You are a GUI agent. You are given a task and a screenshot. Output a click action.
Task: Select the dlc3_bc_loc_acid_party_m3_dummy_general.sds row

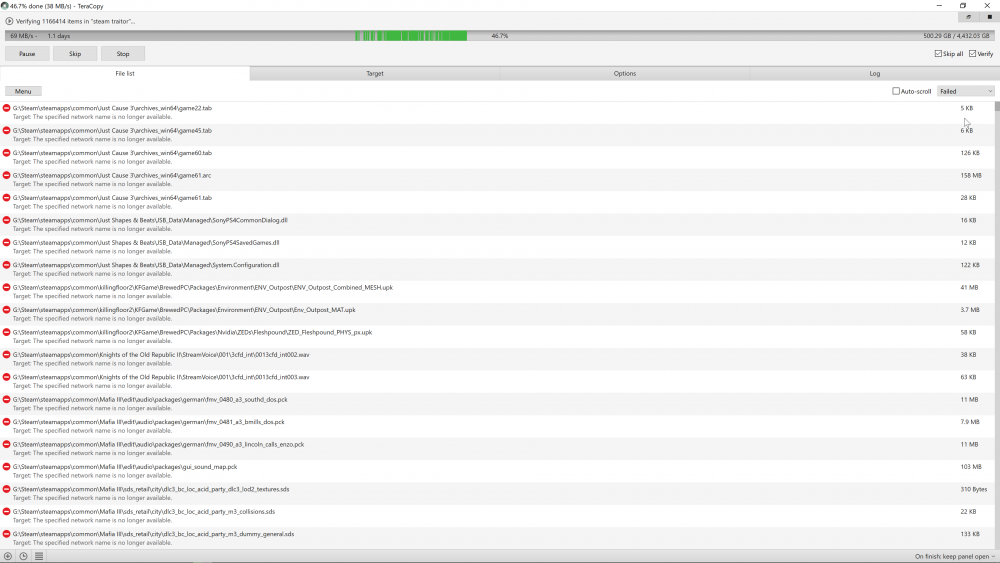(x=497, y=538)
